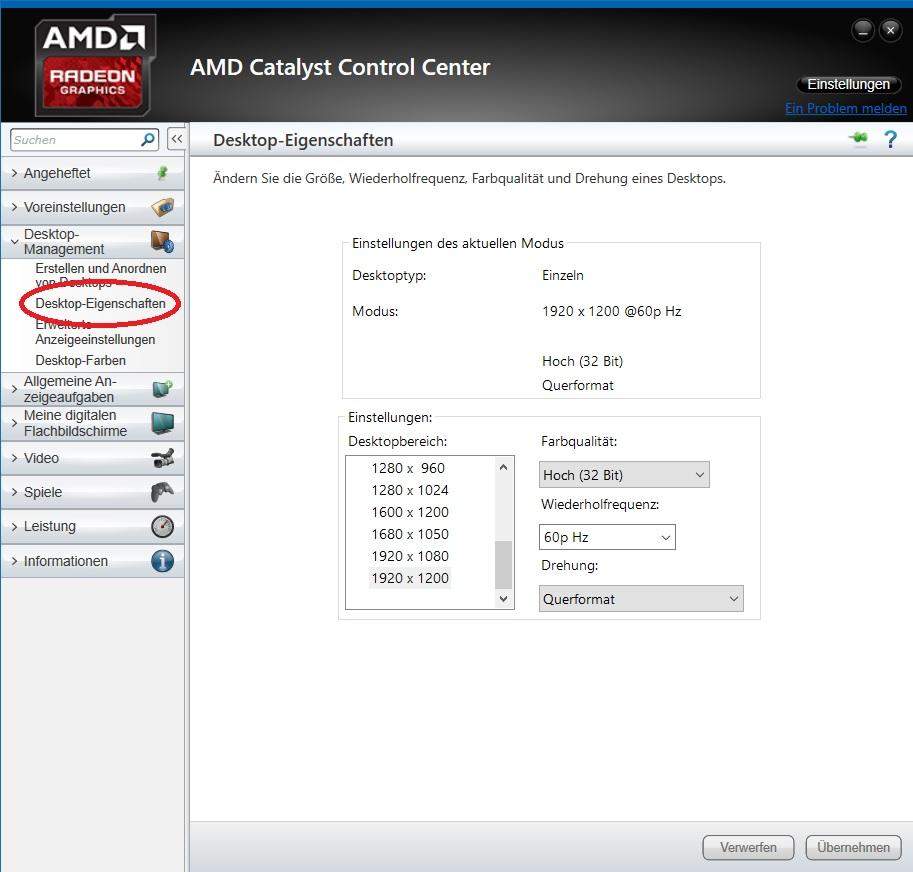The image size is (913, 872).
Task: Click the green pin icon beside Angeheftet
Action: 162,173
